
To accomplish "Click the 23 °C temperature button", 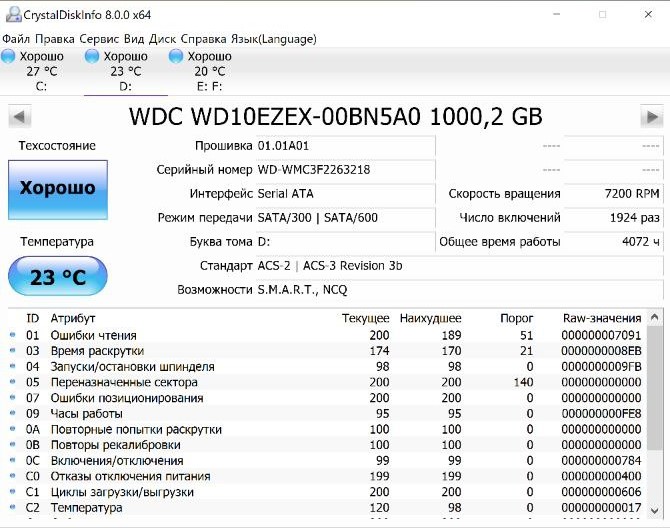I will click(58, 276).
